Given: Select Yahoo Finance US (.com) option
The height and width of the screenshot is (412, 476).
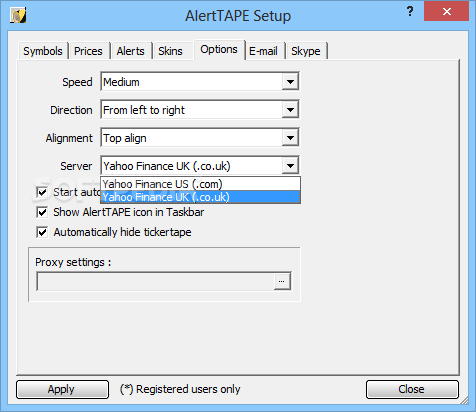Looking at the screenshot, I should tap(200, 184).
